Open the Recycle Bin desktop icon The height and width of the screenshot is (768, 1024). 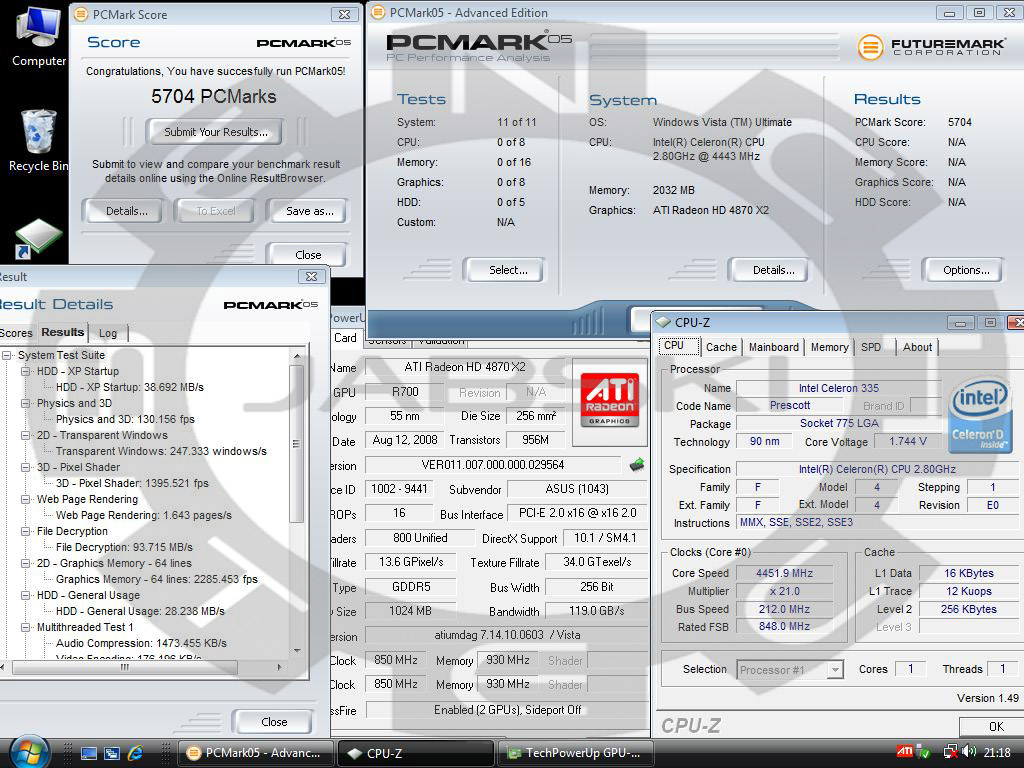tap(38, 140)
